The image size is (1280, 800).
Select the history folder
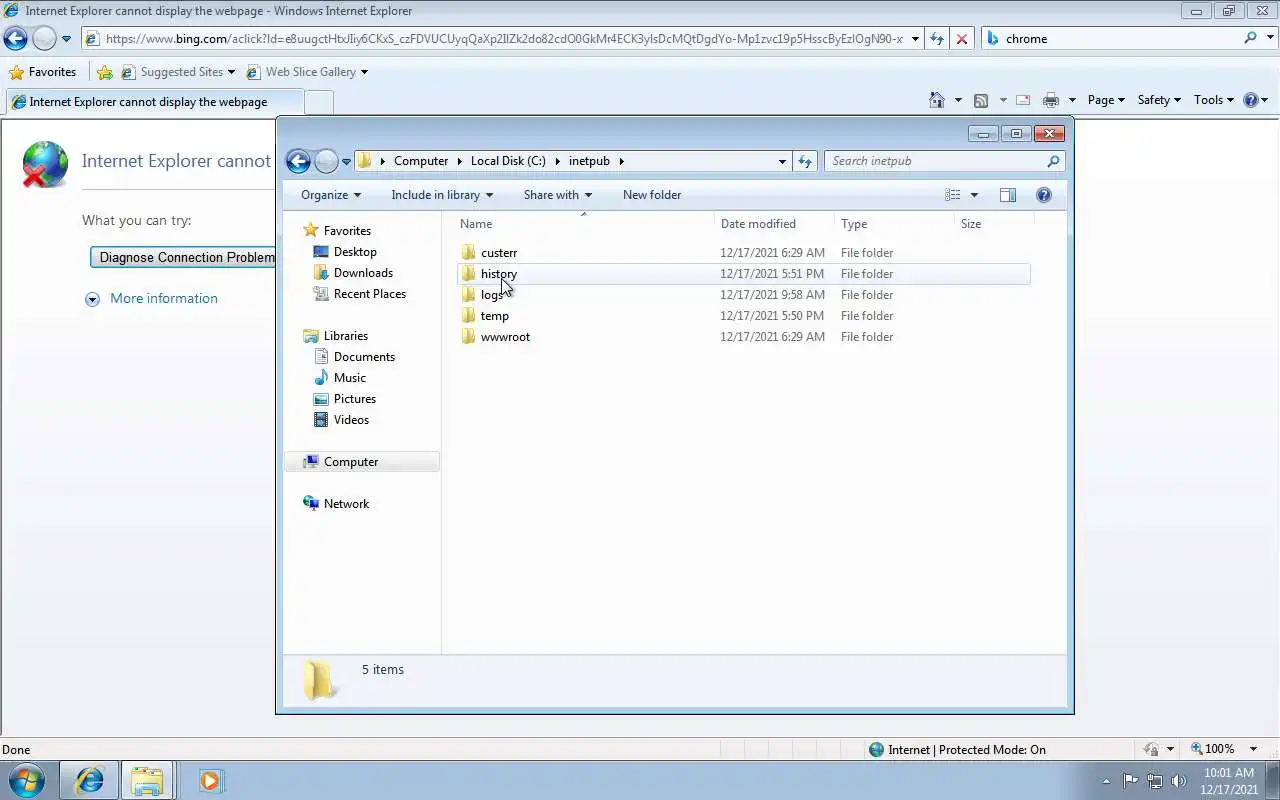click(x=744, y=274)
